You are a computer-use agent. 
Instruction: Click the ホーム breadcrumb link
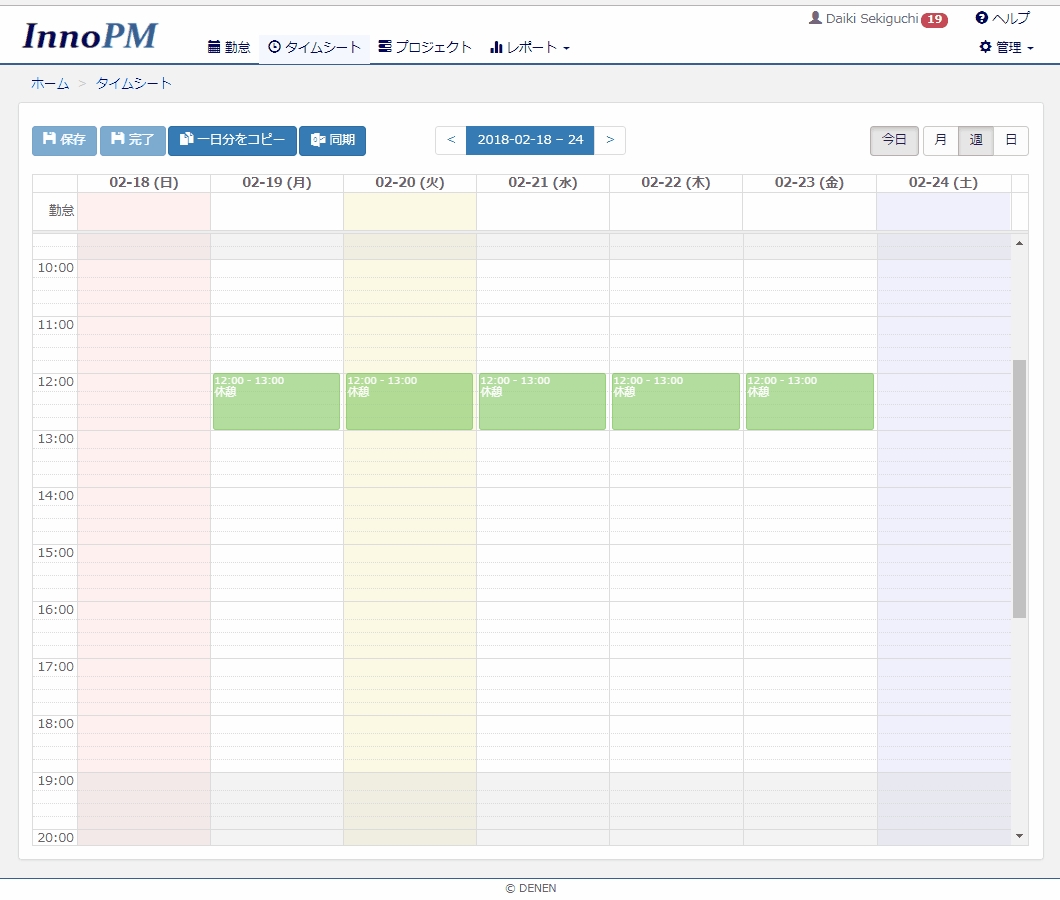(50, 84)
